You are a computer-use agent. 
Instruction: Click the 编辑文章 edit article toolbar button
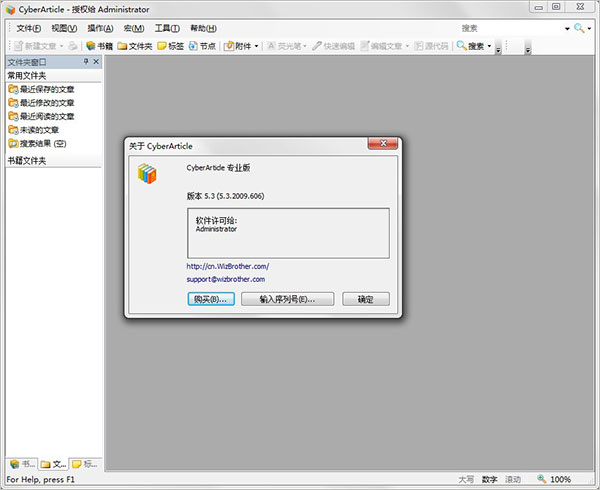pyautogui.click(x=381, y=46)
